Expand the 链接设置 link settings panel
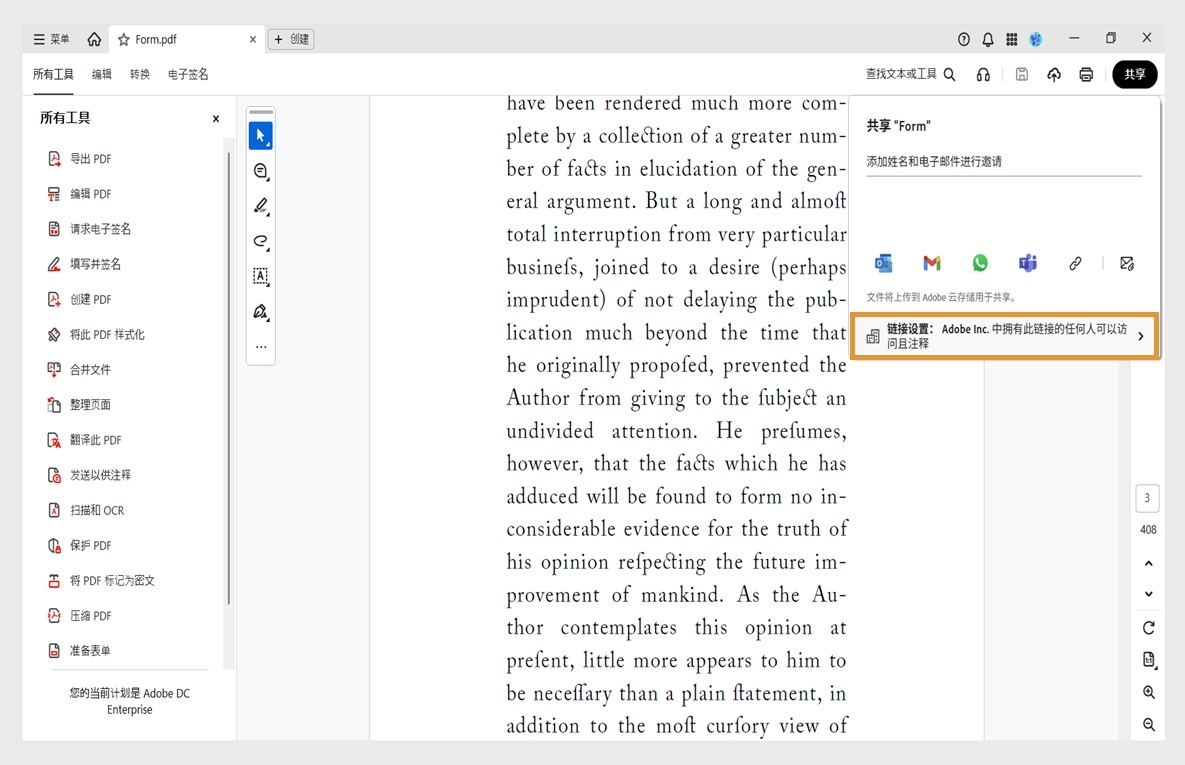The height and width of the screenshot is (765, 1185). [x=1004, y=336]
